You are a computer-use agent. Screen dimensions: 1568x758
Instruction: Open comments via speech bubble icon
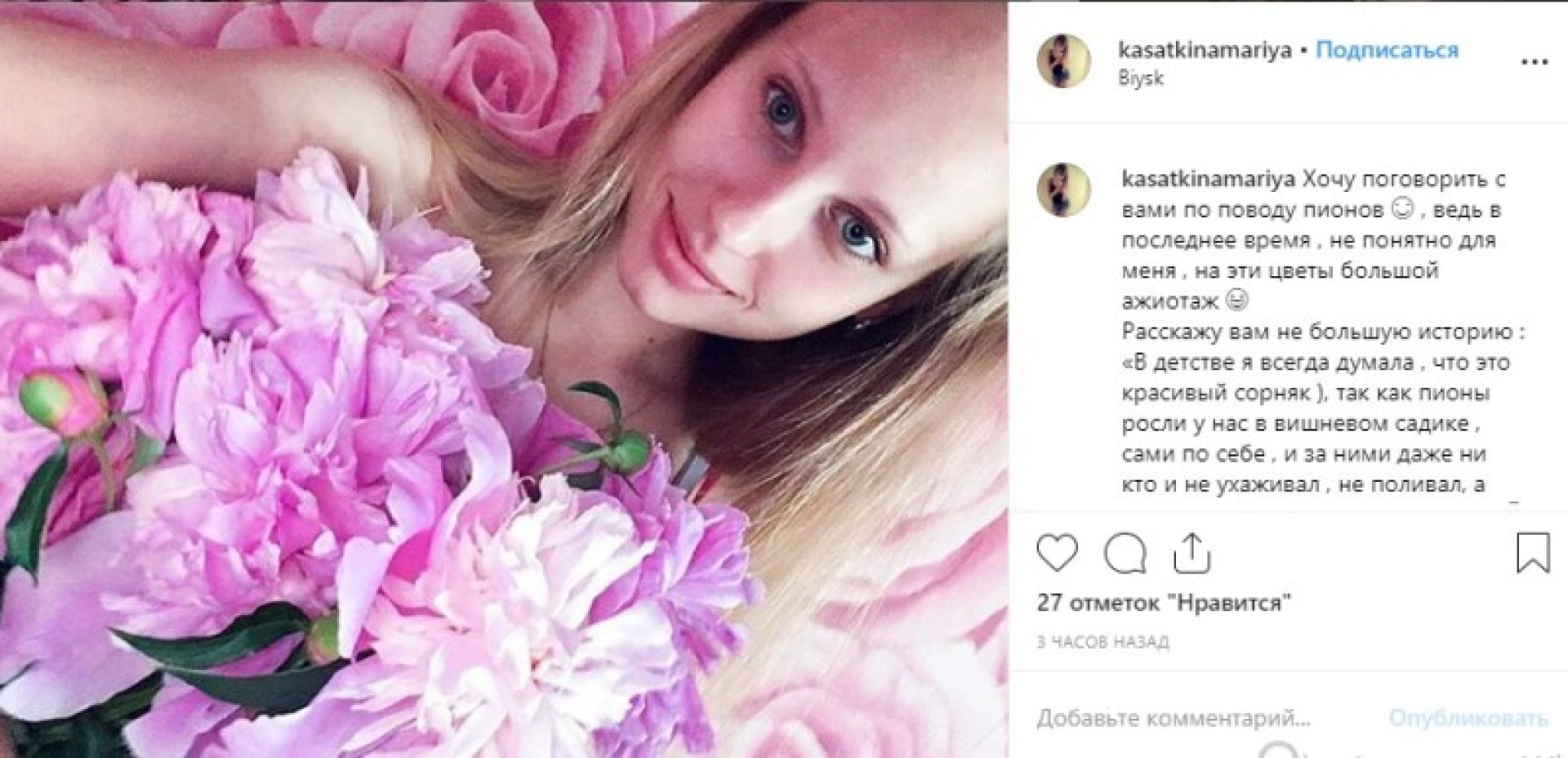click(1125, 554)
